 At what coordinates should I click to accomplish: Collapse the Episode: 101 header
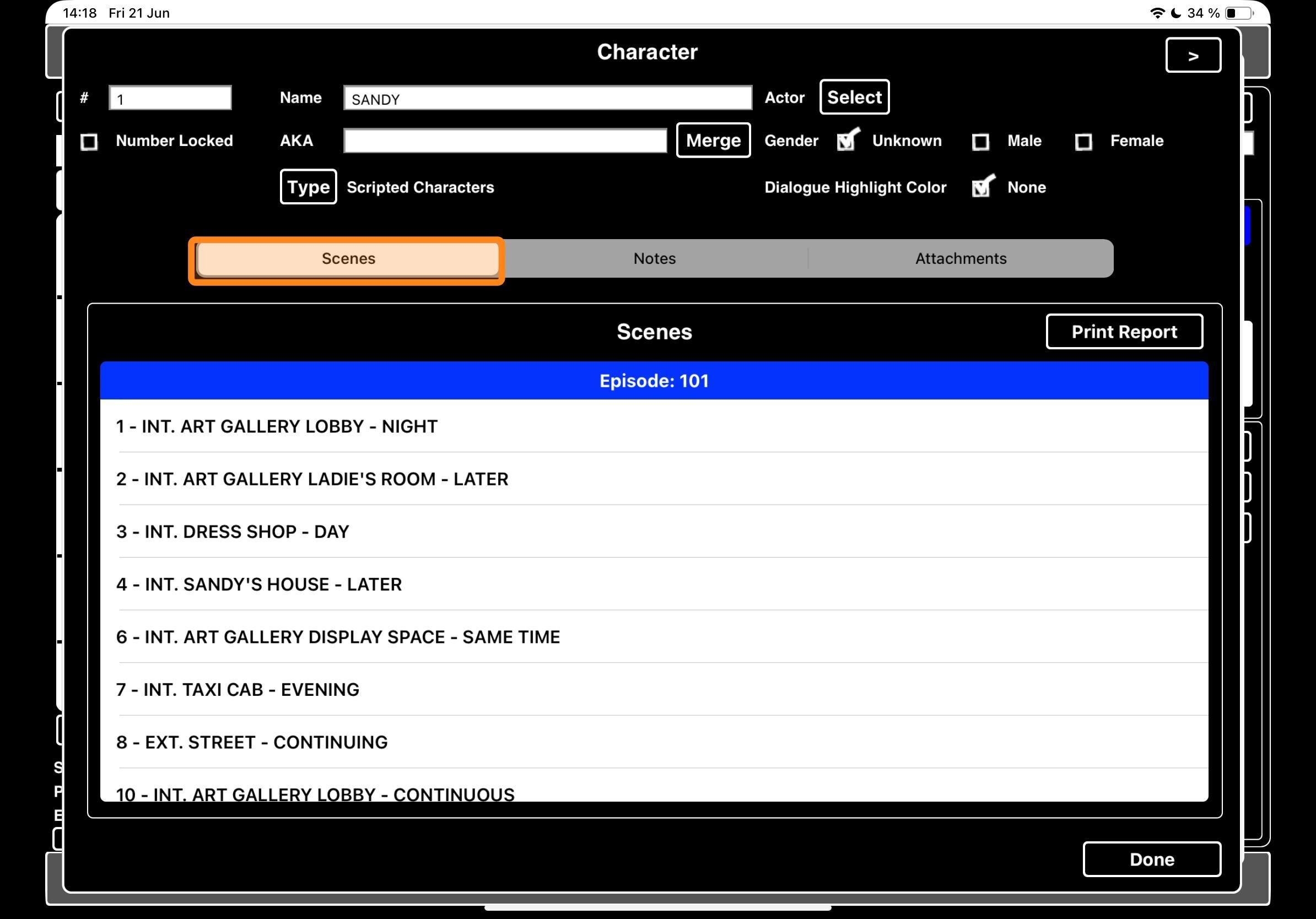point(654,381)
